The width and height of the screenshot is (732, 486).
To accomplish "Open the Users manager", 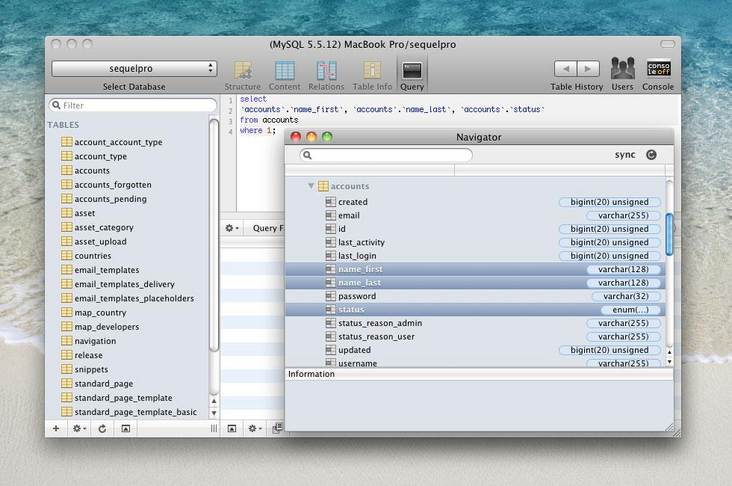I will [622, 70].
